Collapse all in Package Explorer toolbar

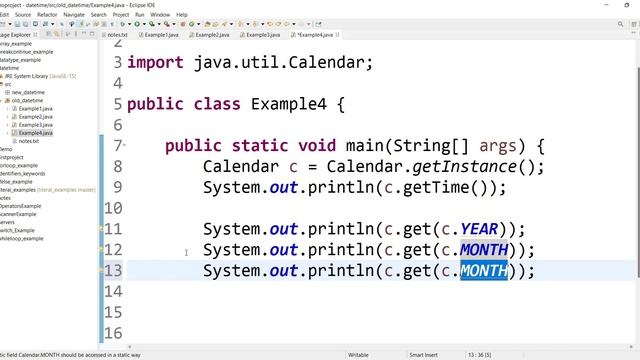tap(48, 34)
